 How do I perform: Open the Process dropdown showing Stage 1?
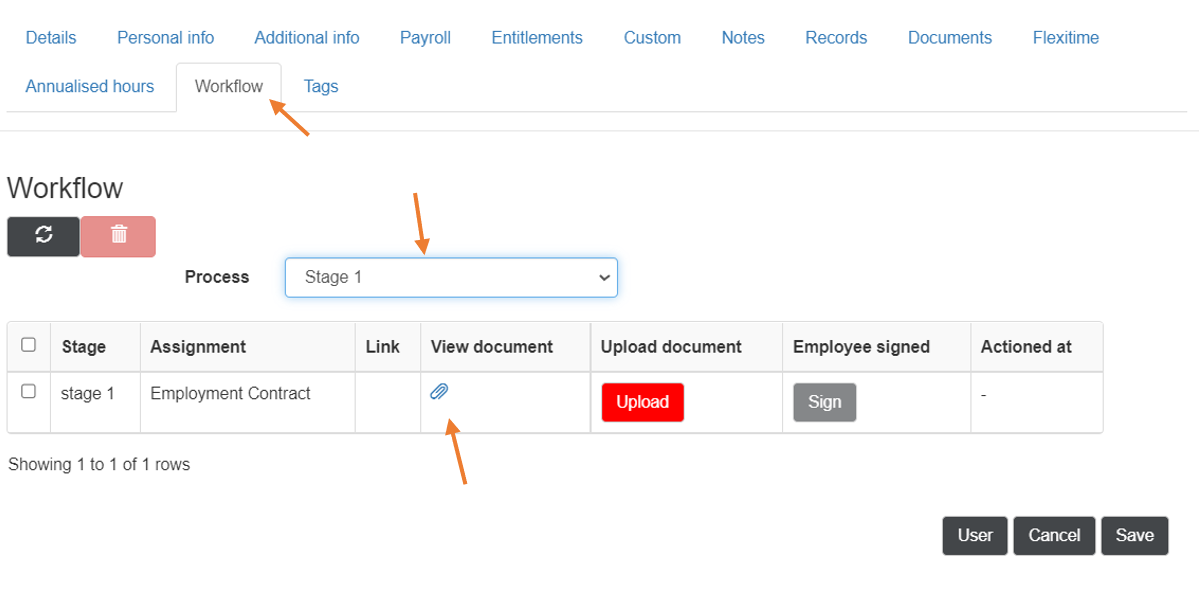pos(450,277)
